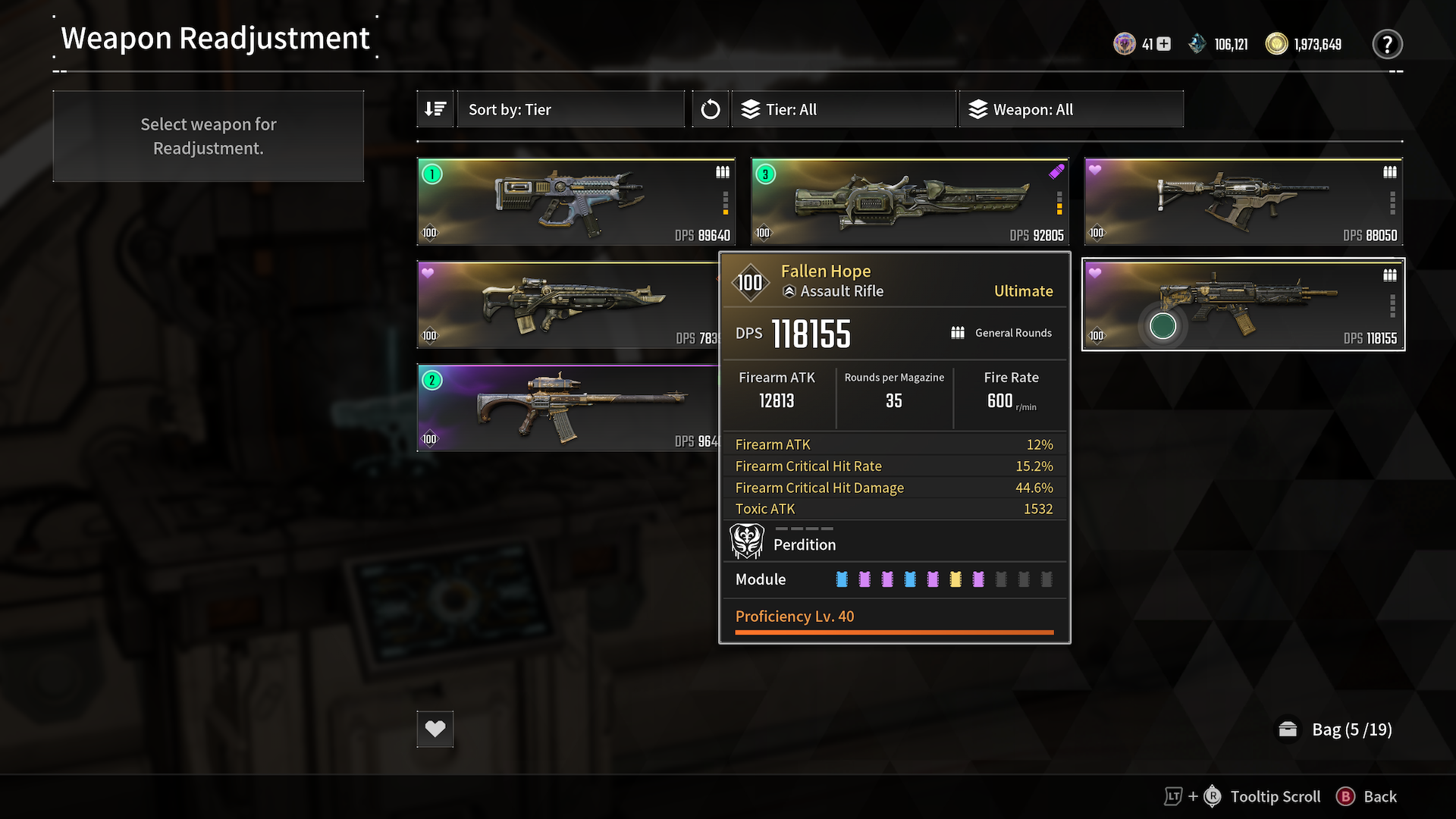Add caliber with the plus icon
Viewport: 1456px width, 819px height.
tap(1163, 44)
